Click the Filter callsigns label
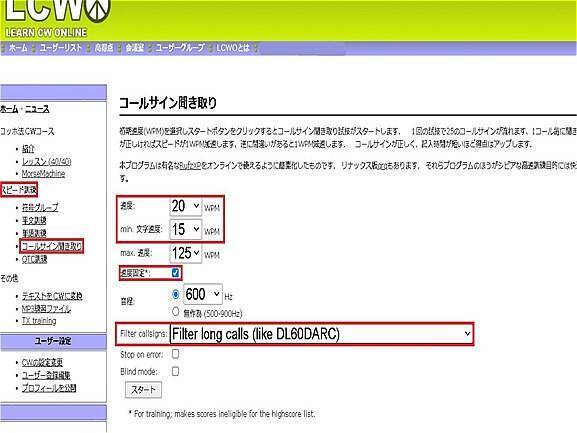Viewport: 577px width, 433px height. tap(144, 334)
